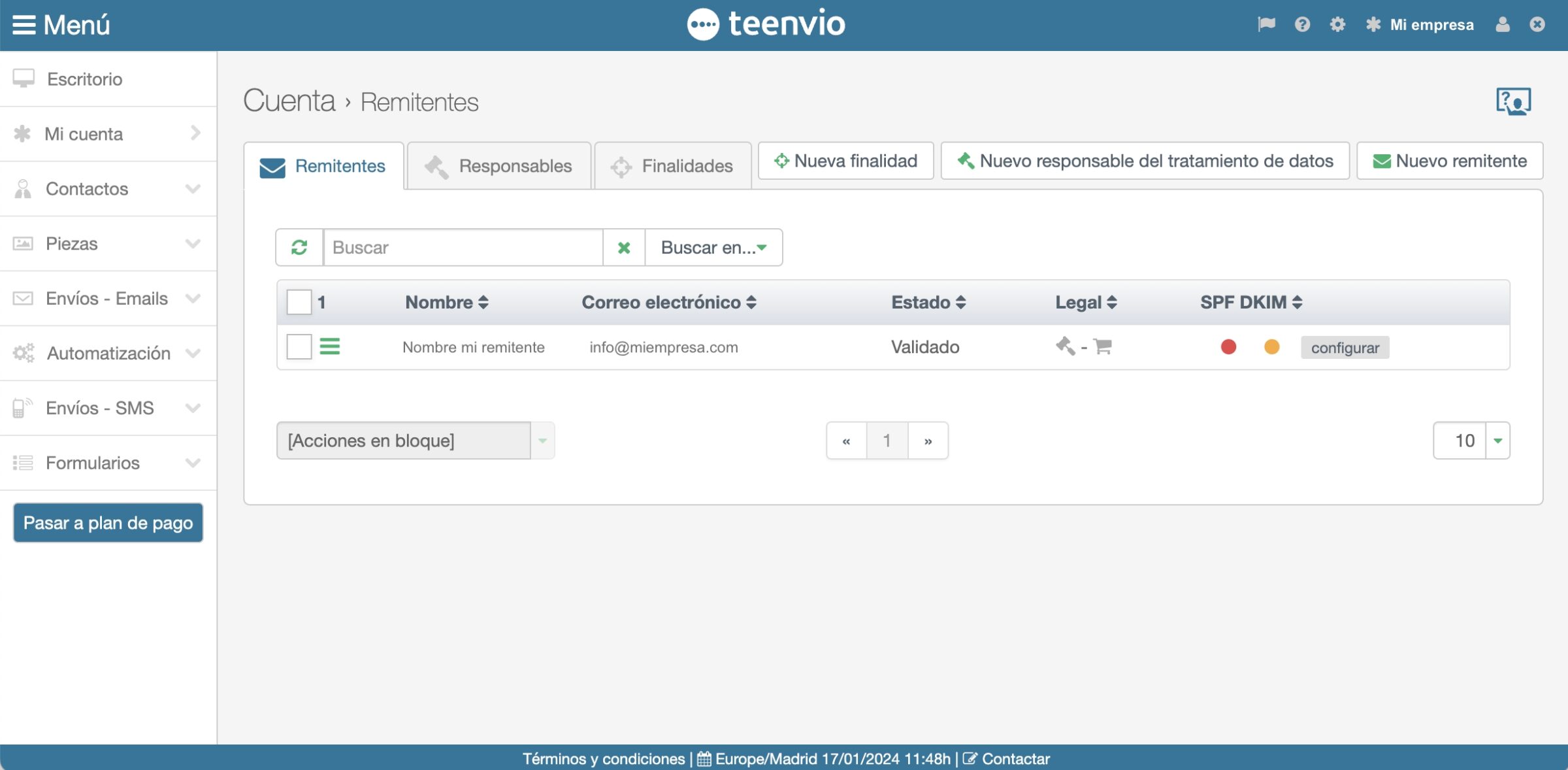This screenshot has width=1568, height=770.
Task: Open Piezas sidebar section
Action: 108,244
